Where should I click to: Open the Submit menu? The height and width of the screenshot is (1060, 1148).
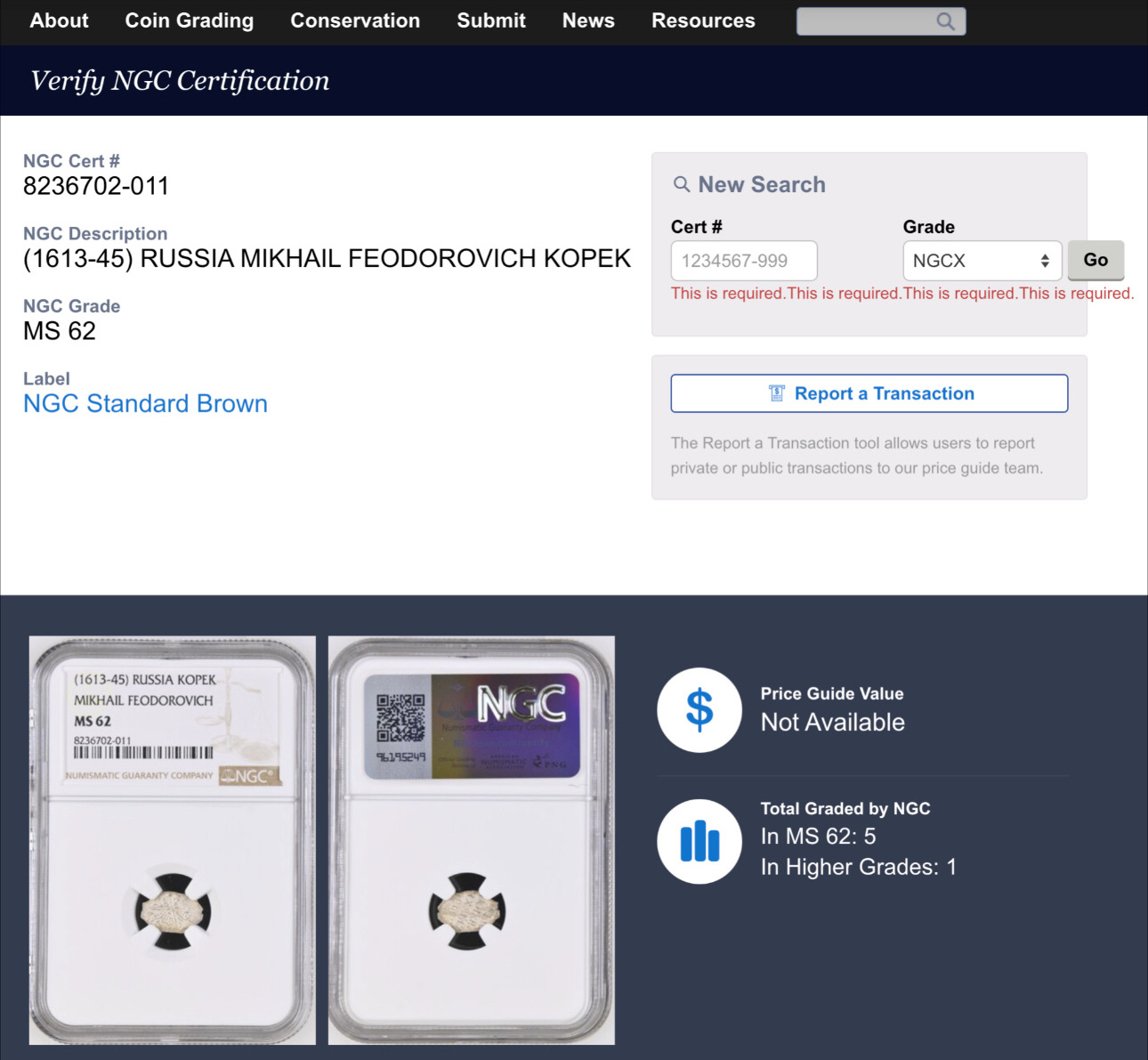pyautogui.click(x=491, y=20)
